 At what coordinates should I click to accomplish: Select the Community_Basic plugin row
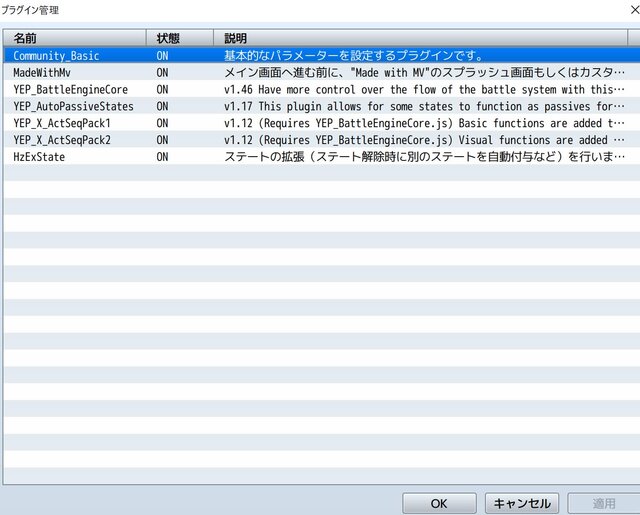322,55
